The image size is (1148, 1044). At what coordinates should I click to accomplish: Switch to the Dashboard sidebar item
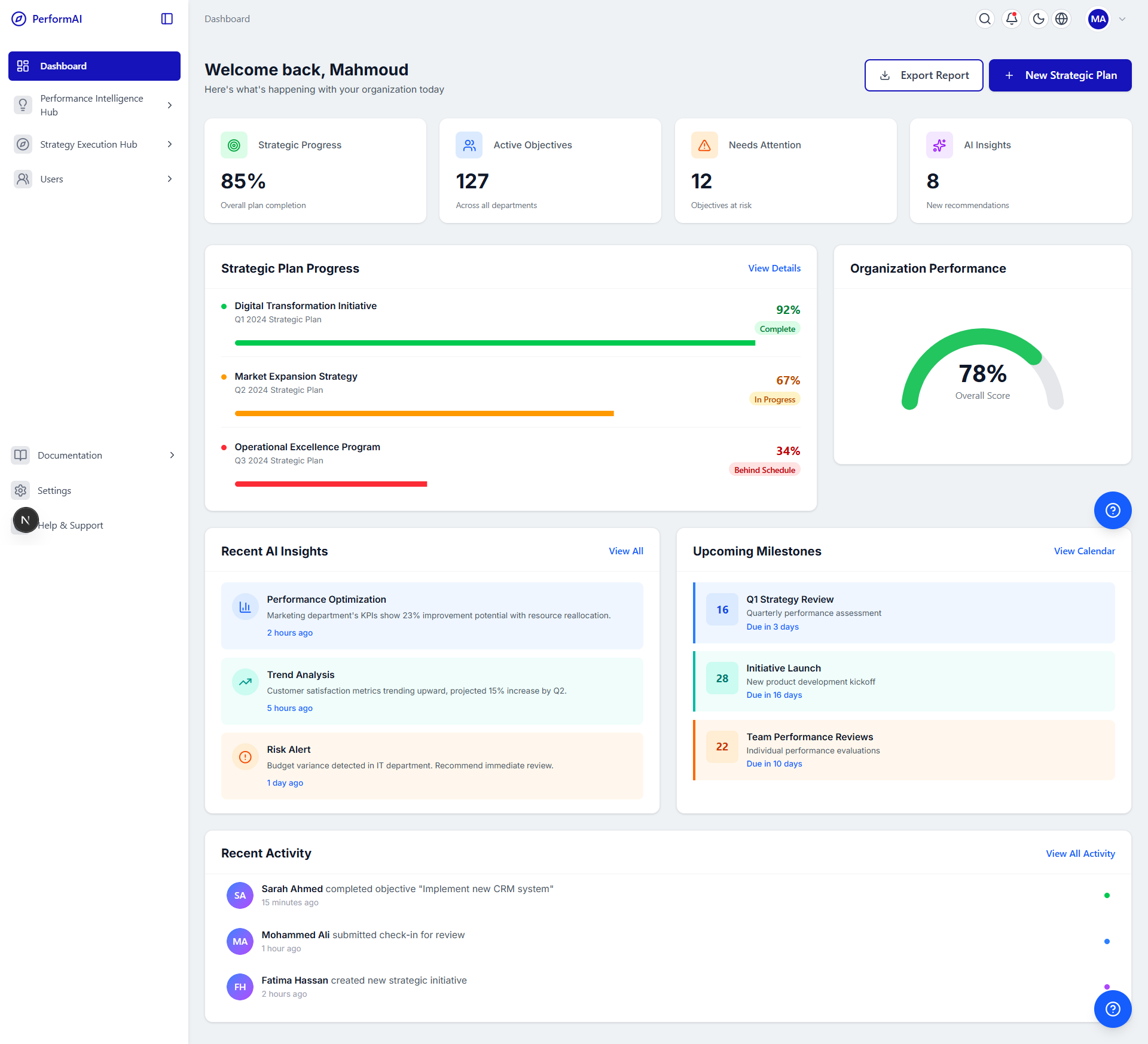point(94,66)
